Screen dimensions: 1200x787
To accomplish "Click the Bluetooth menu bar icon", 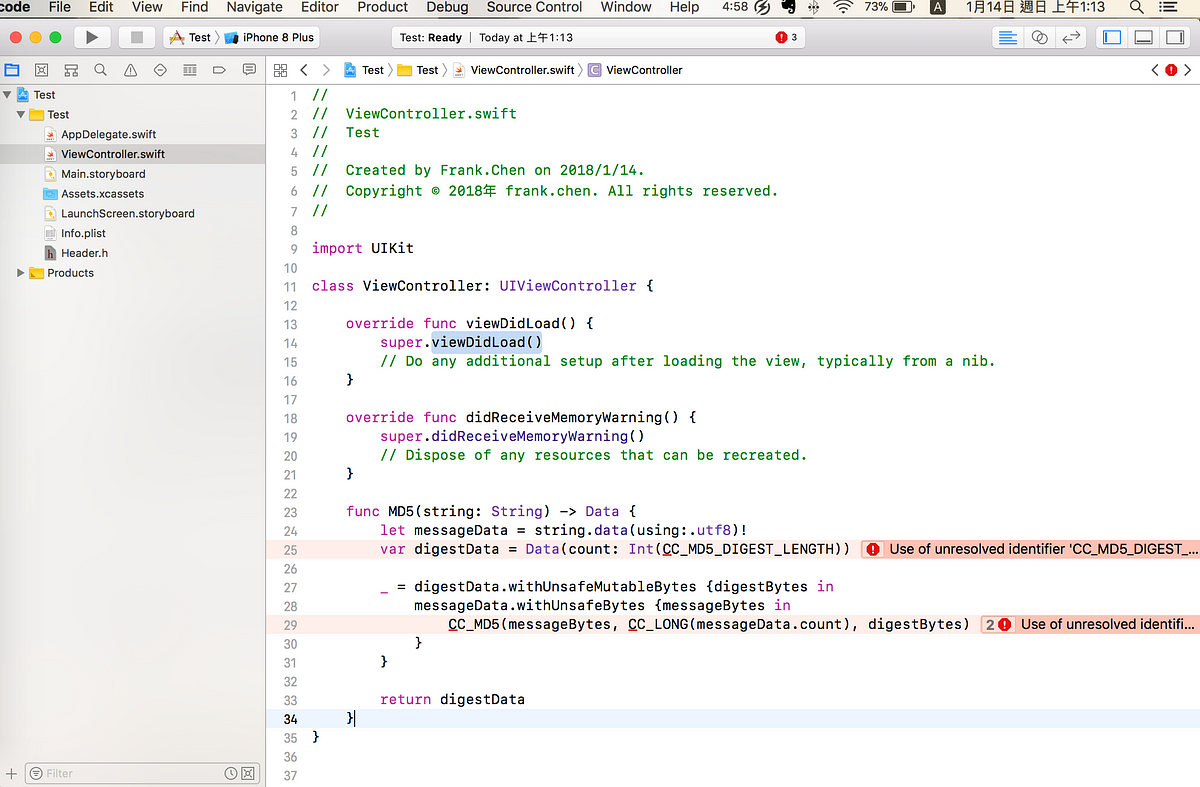I will pyautogui.click(x=813, y=7).
